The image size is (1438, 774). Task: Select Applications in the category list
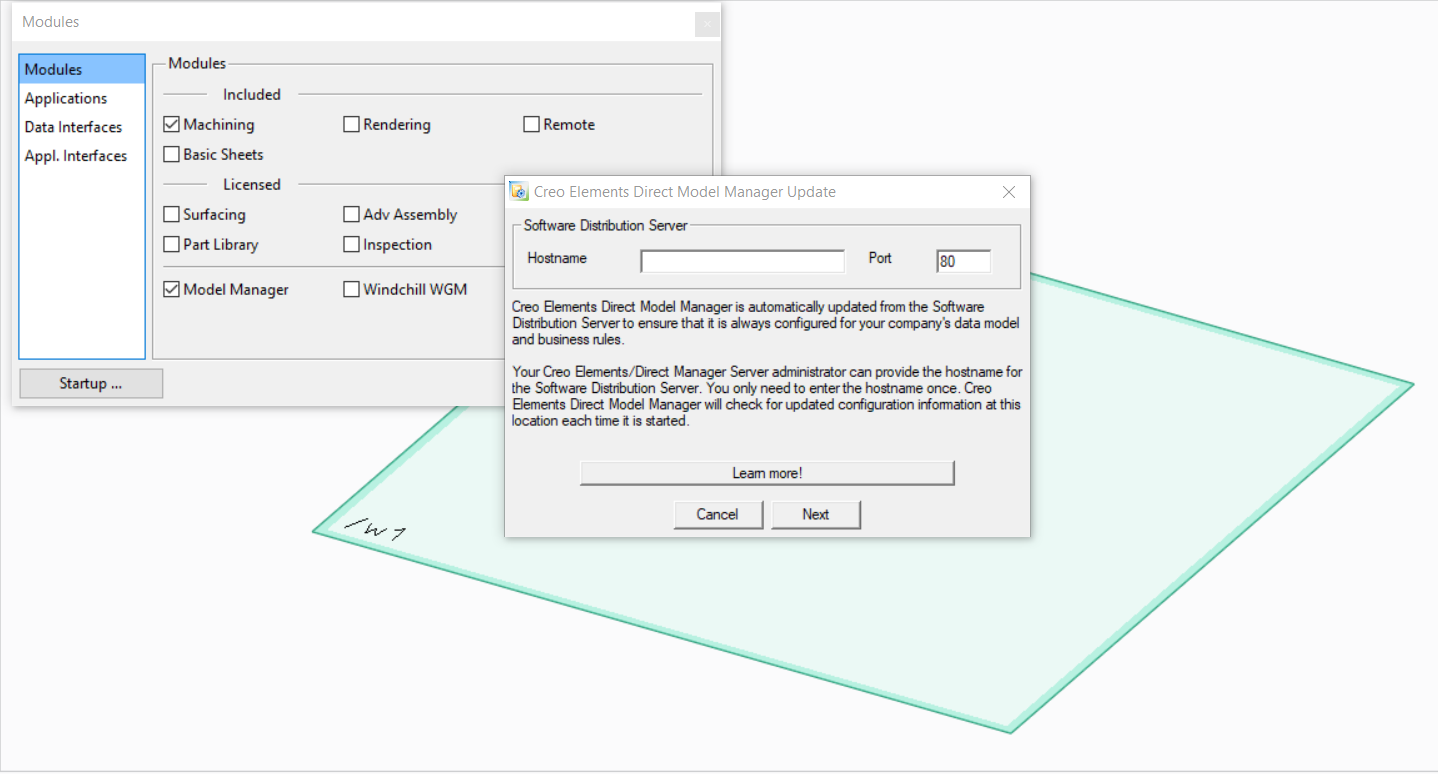pyautogui.click(x=65, y=97)
